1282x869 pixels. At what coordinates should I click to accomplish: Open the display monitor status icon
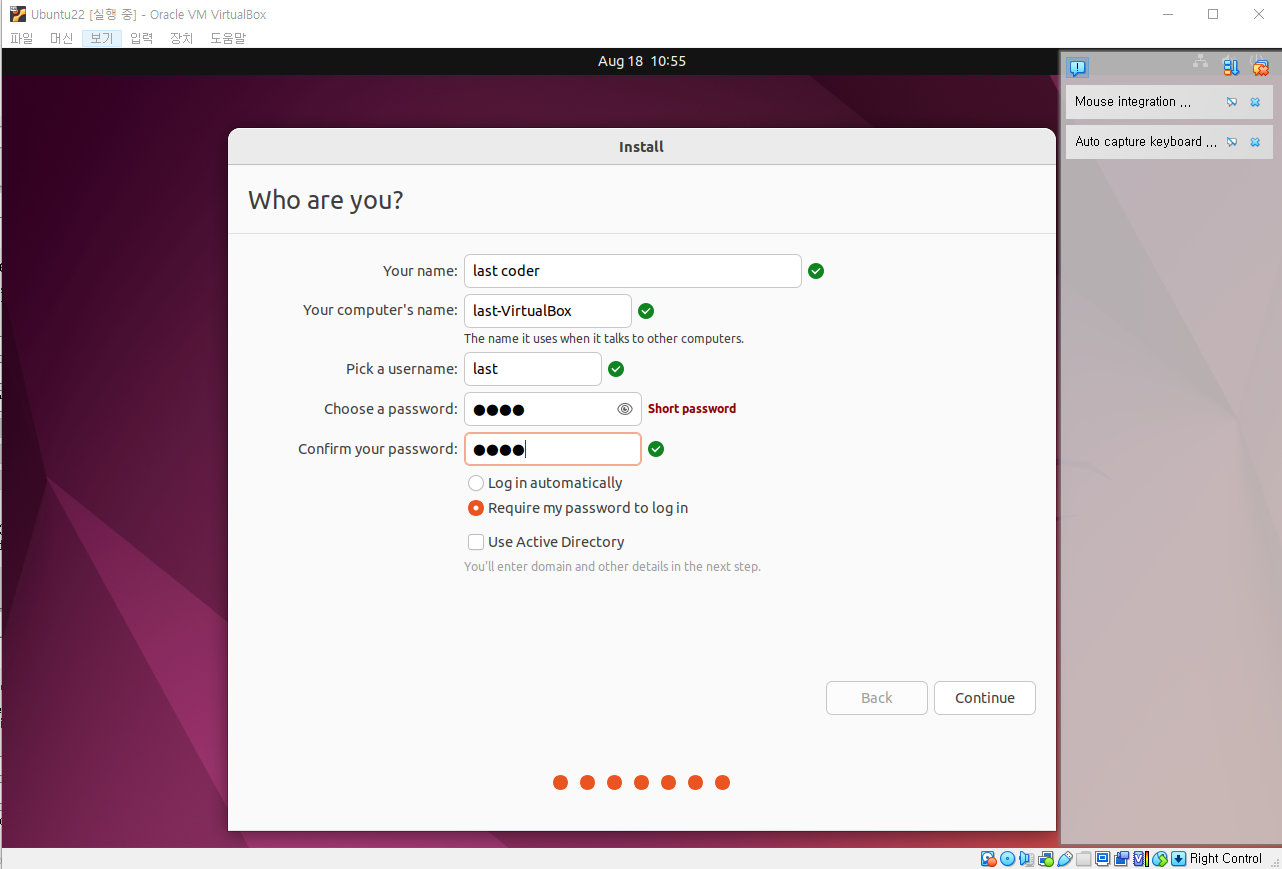pos(1103,858)
